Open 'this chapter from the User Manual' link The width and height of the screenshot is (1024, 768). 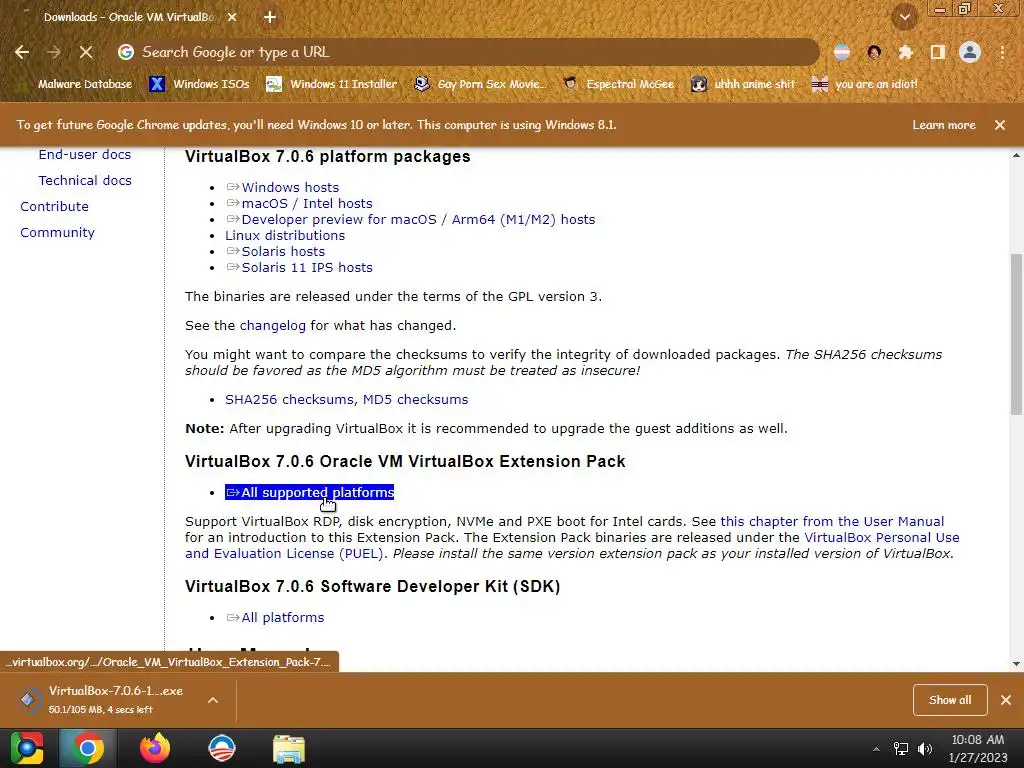coord(832,522)
